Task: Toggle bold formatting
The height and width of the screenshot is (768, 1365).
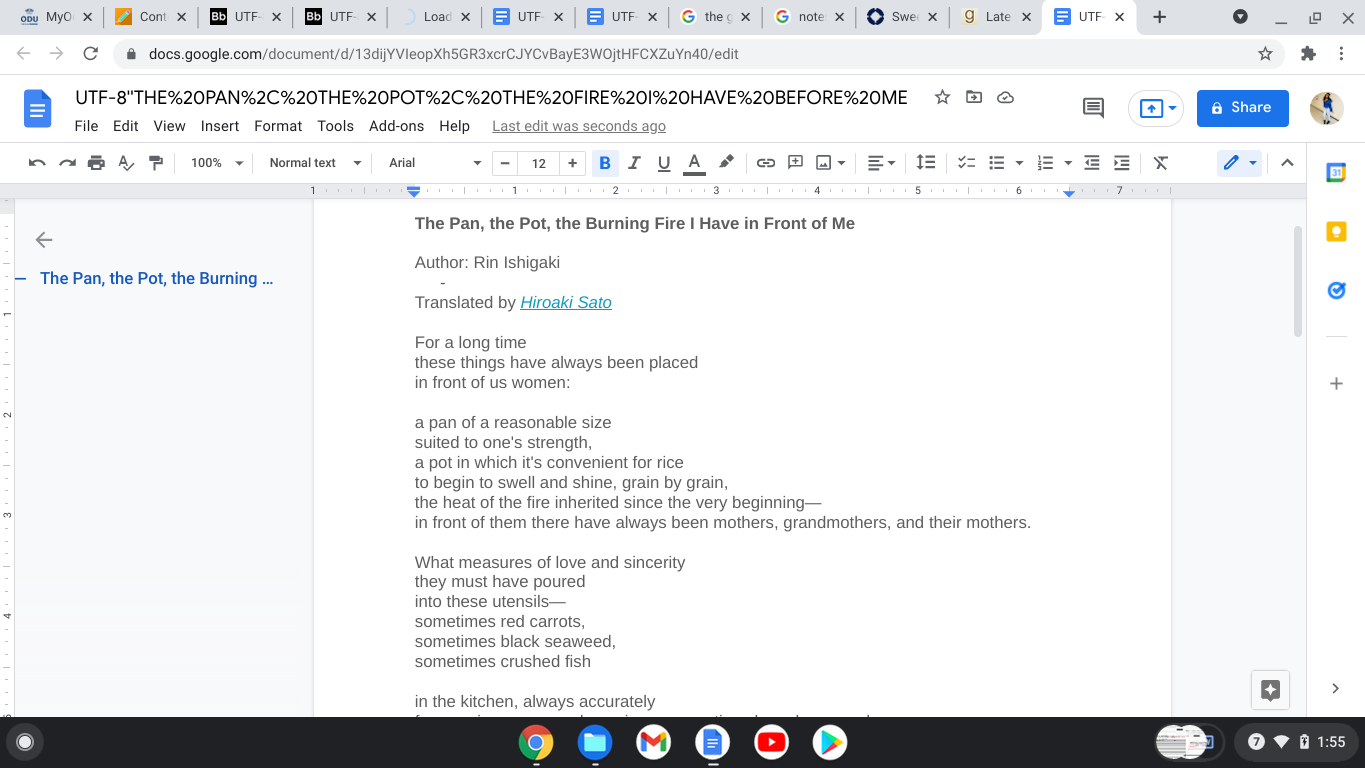Action: click(x=604, y=163)
